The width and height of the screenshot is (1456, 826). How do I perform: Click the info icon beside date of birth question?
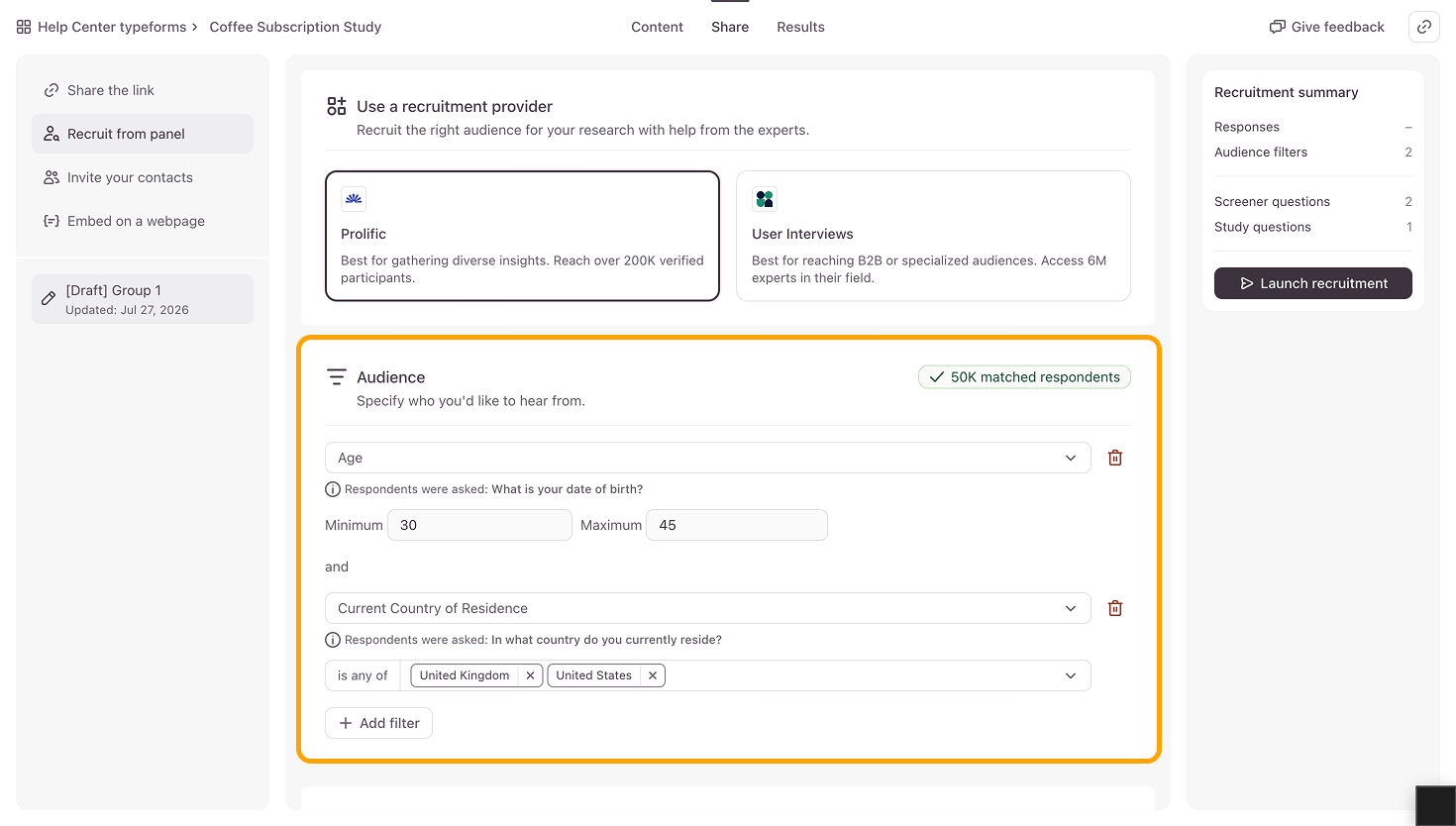pyautogui.click(x=333, y=489)
